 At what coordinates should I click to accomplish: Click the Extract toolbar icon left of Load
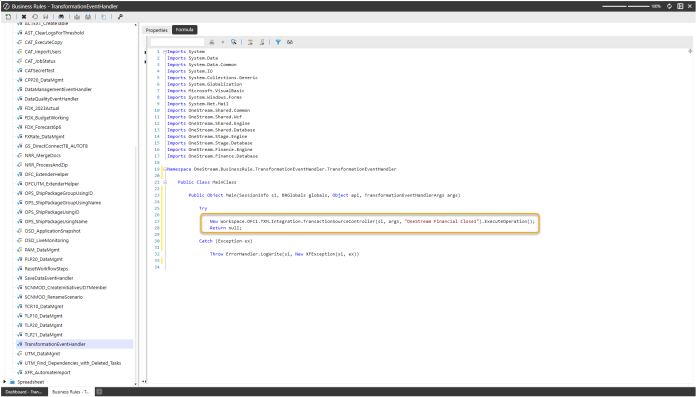pyautogui.click(x=77, y=17)
